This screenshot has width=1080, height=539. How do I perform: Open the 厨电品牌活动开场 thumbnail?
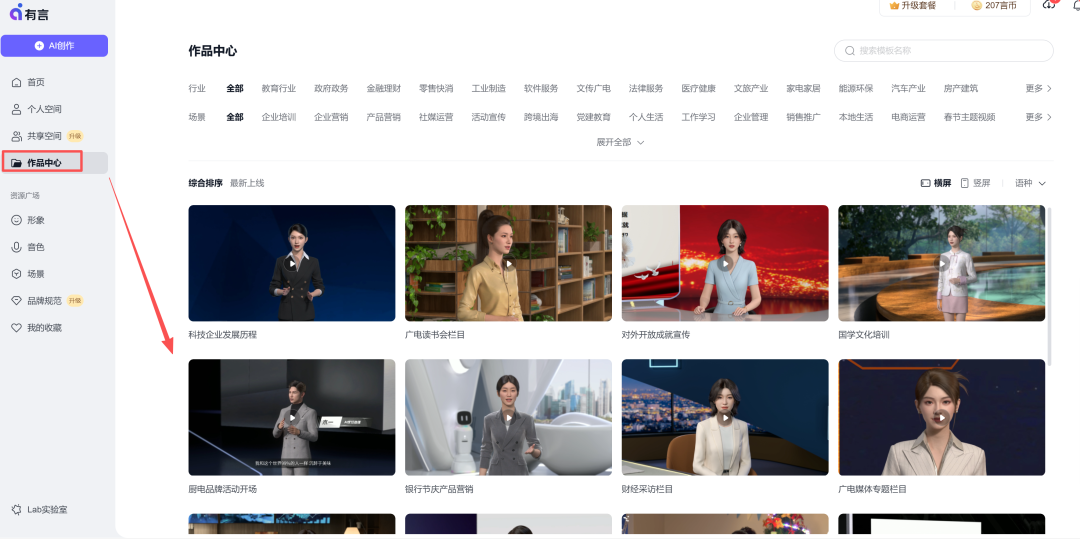click(292, 417)
